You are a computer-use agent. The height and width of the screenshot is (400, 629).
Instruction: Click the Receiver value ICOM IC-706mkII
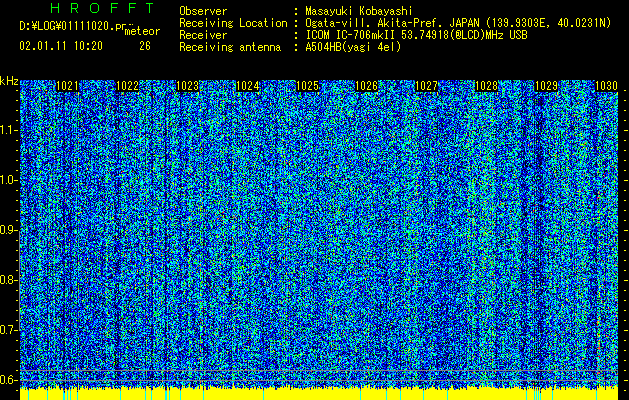(351, 35)
